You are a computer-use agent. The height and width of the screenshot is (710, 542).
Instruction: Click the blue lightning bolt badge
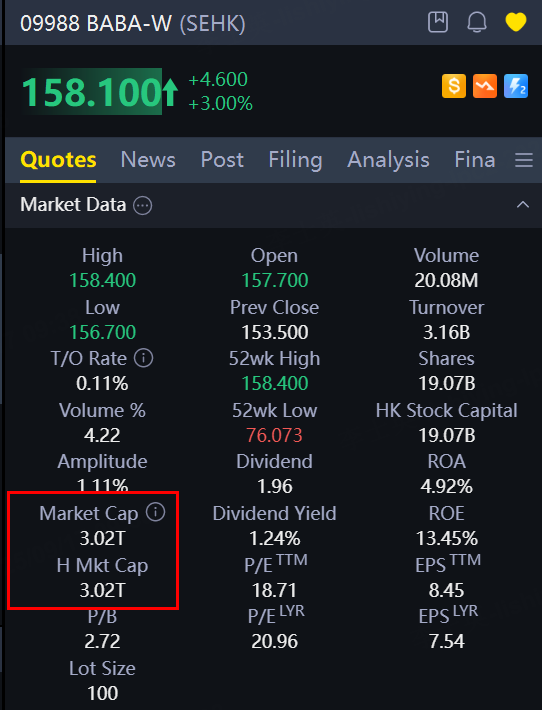tap(516, 86)
